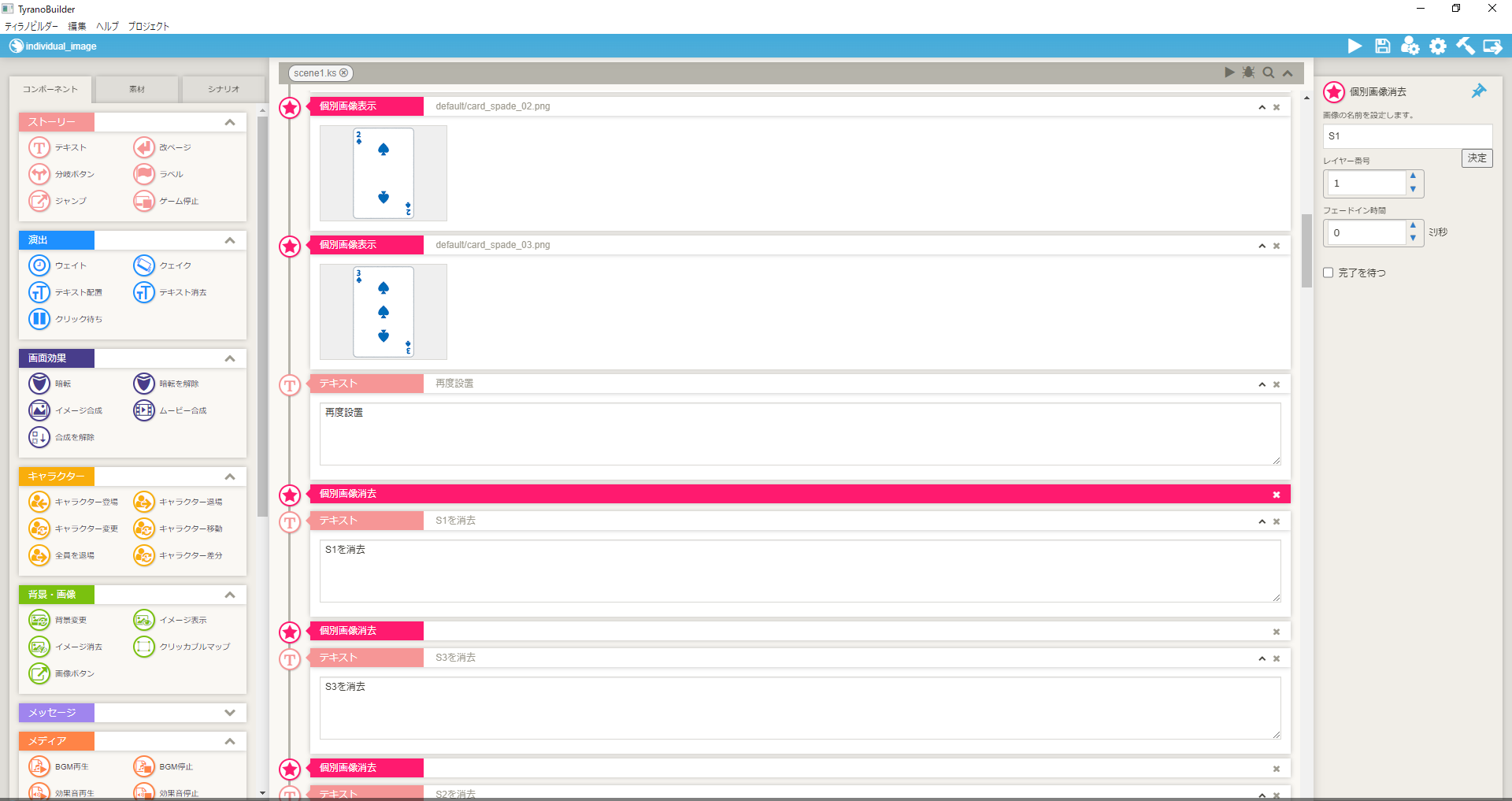Screen dimensions: 1512x801
Task: Select the キャラクター退場 character exit component
Action: point(178,502)
